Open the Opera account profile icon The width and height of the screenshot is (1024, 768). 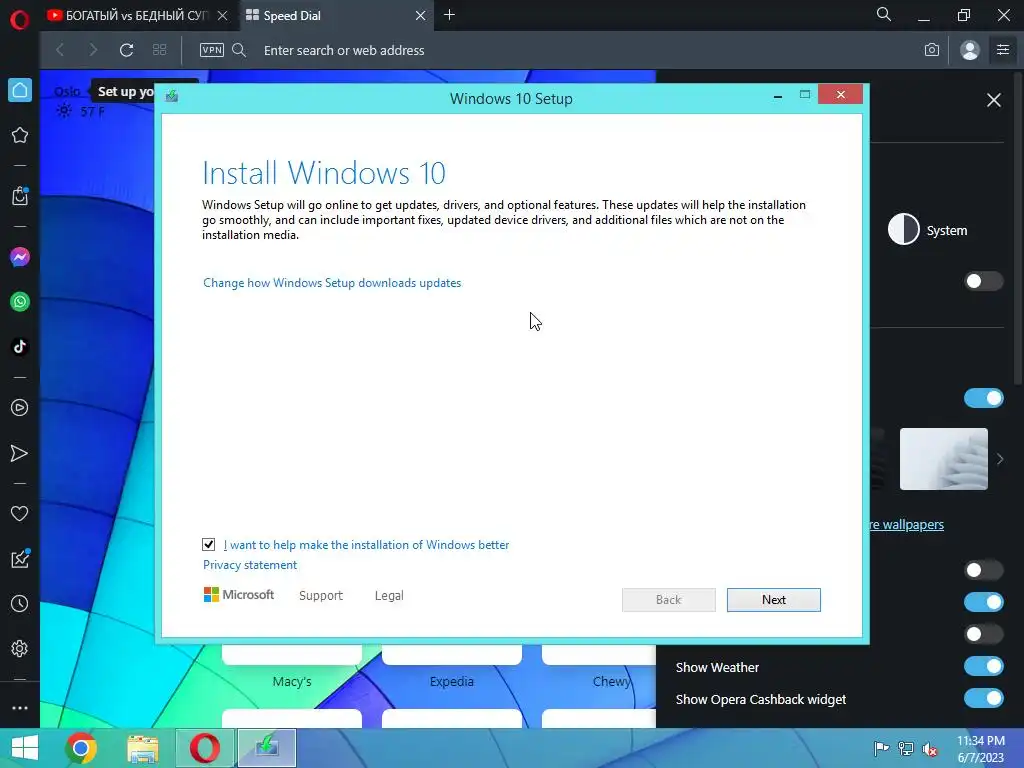point(970,50)
